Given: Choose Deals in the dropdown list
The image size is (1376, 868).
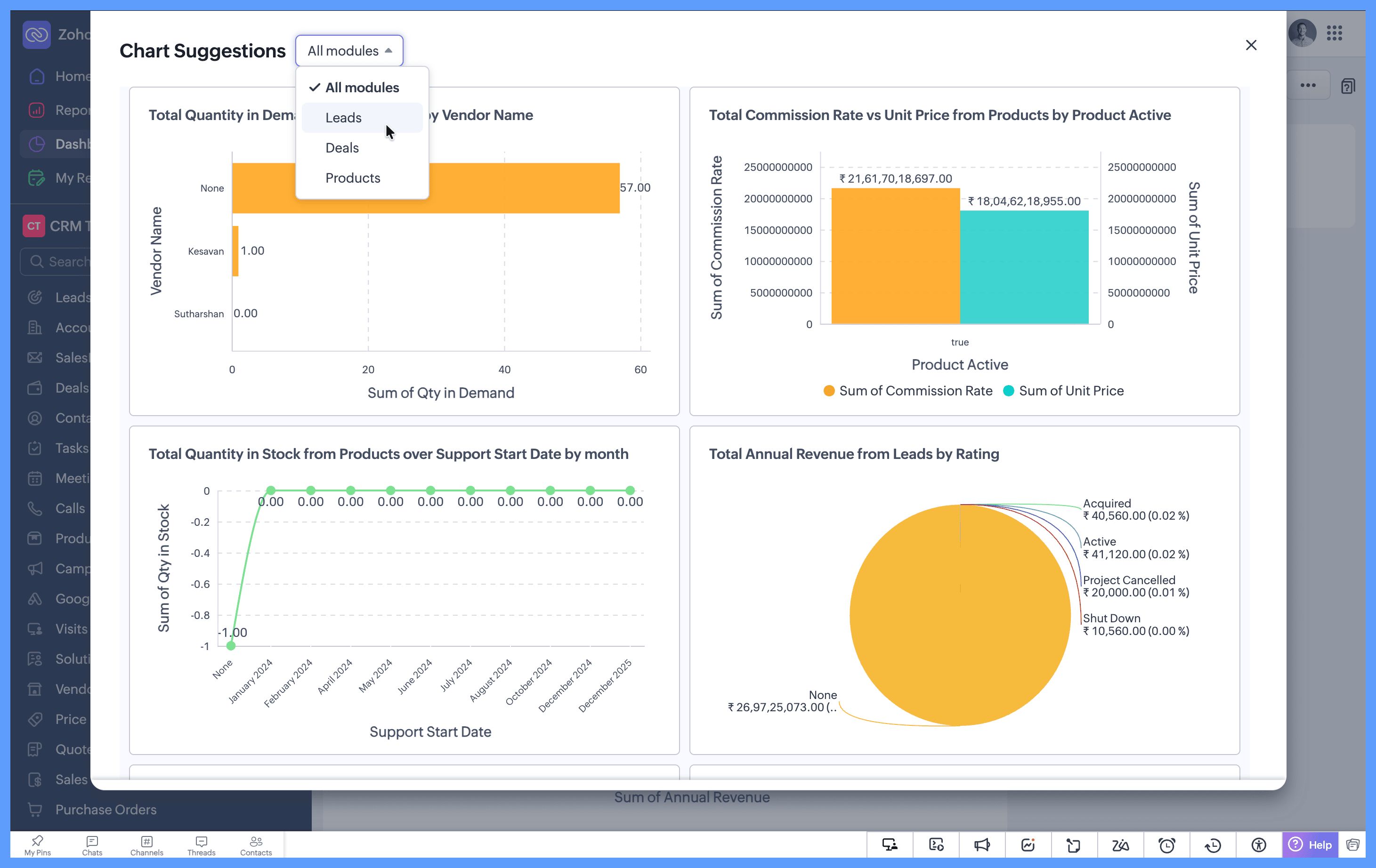Looking at the screenshot, I should coord(342,148).
